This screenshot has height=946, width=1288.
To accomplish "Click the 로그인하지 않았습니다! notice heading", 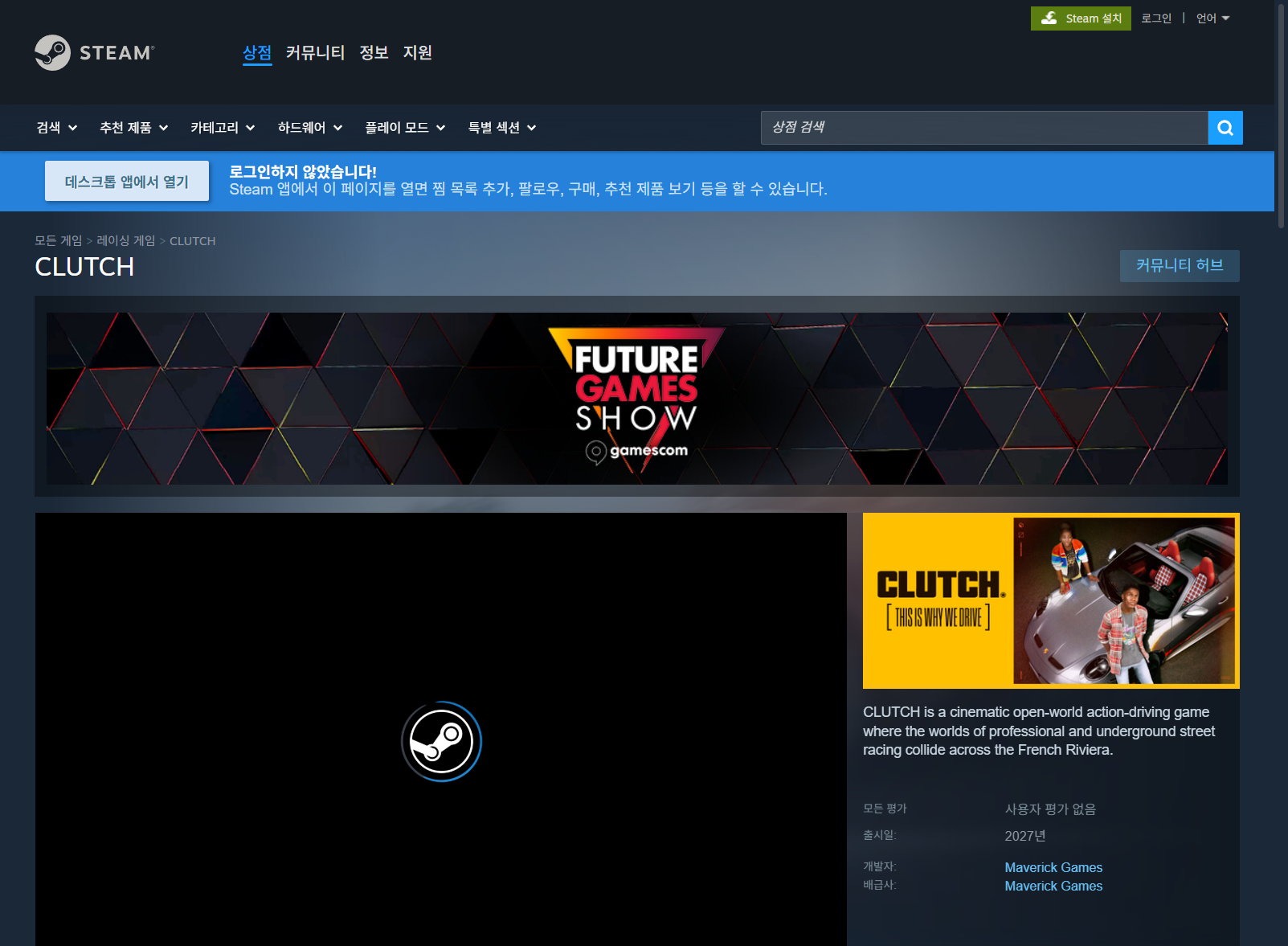I will coord(303,172).
